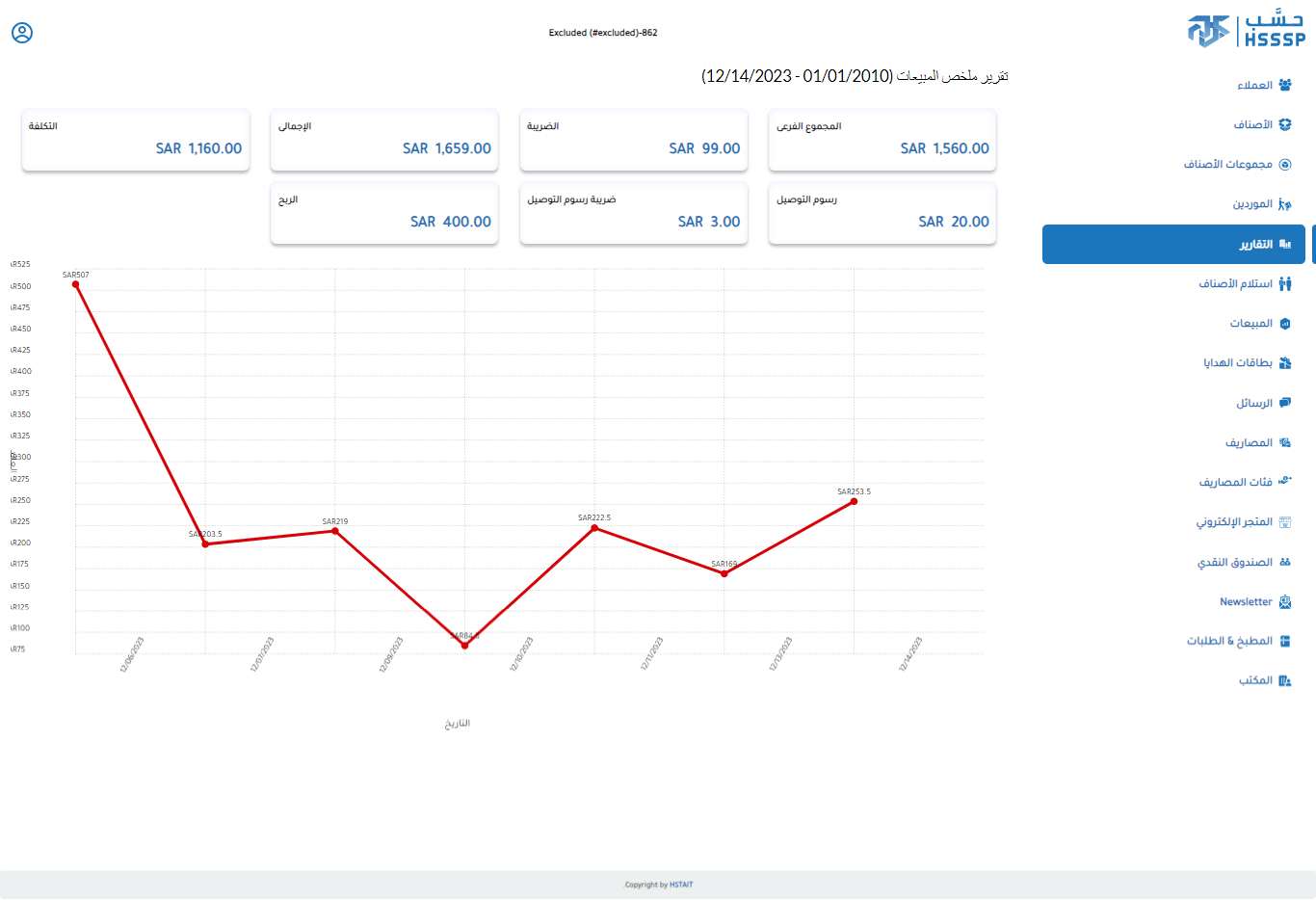Screen dimensions: 1316x900
Task: Go to استلام الأصناف item receiving
Action: tap(1235, 284)
